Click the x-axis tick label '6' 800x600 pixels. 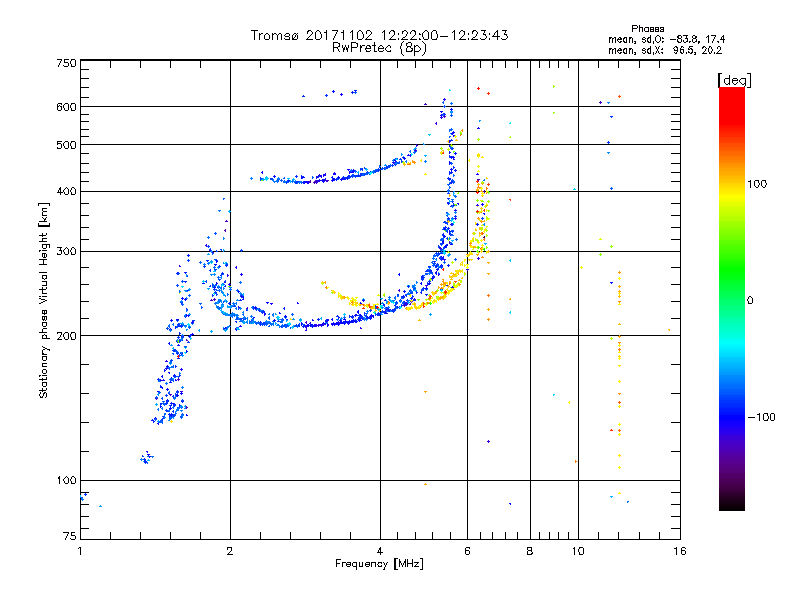click(467, 551)
